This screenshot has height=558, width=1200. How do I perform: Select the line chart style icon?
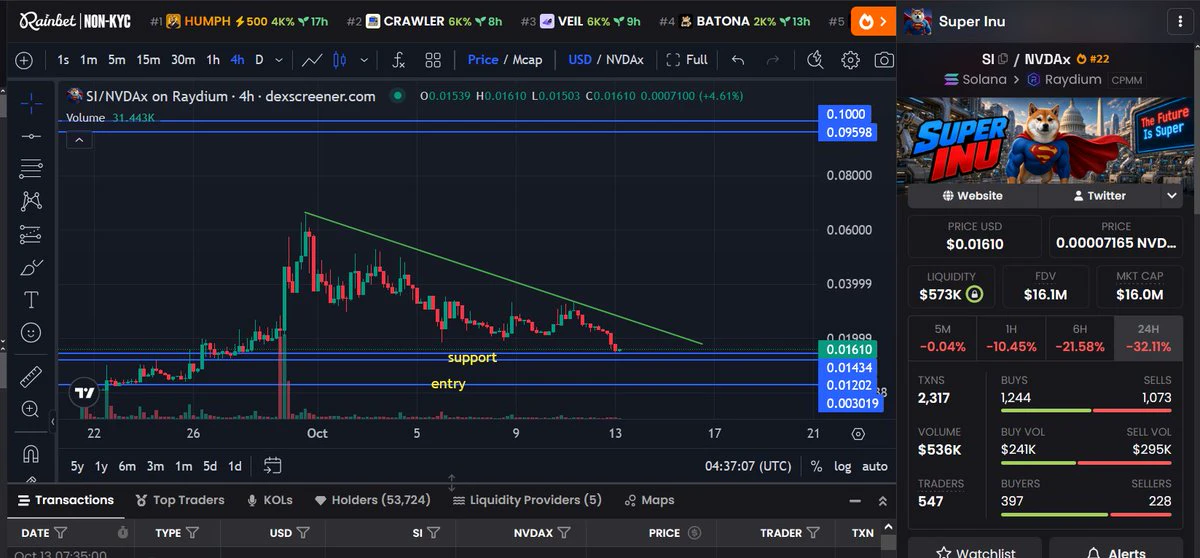coord(312,60)
